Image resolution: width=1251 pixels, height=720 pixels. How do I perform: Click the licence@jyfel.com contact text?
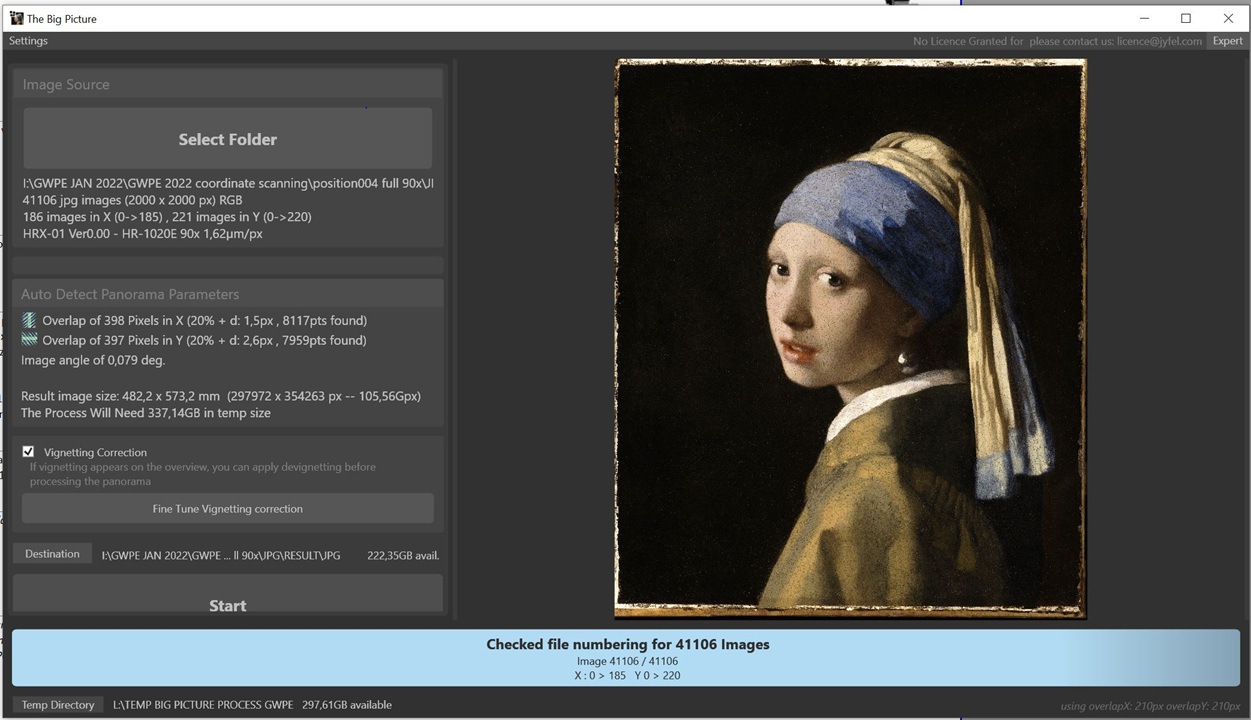(1159, 42)
